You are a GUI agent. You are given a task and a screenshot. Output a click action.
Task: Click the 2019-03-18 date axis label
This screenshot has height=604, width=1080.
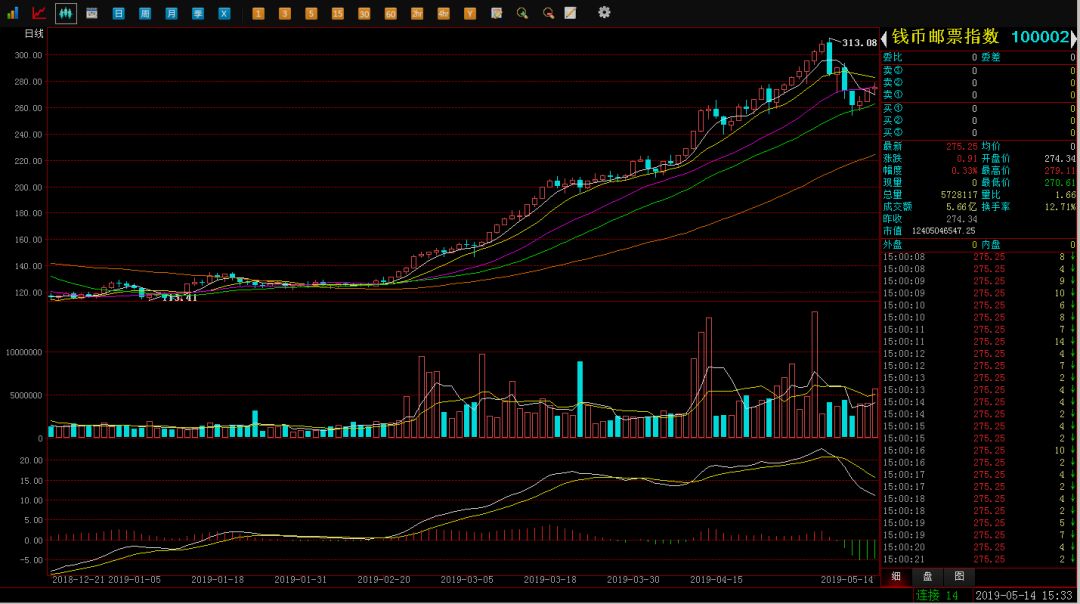pyautogui.click(x=550, y=580)
